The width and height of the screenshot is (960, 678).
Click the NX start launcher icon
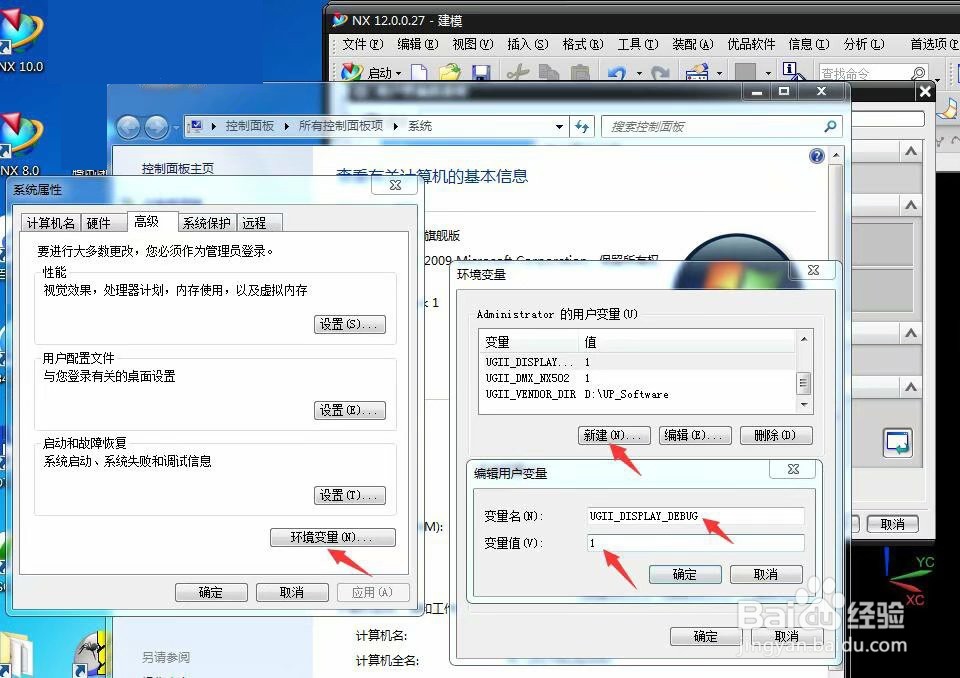click(x=351, y=72)
